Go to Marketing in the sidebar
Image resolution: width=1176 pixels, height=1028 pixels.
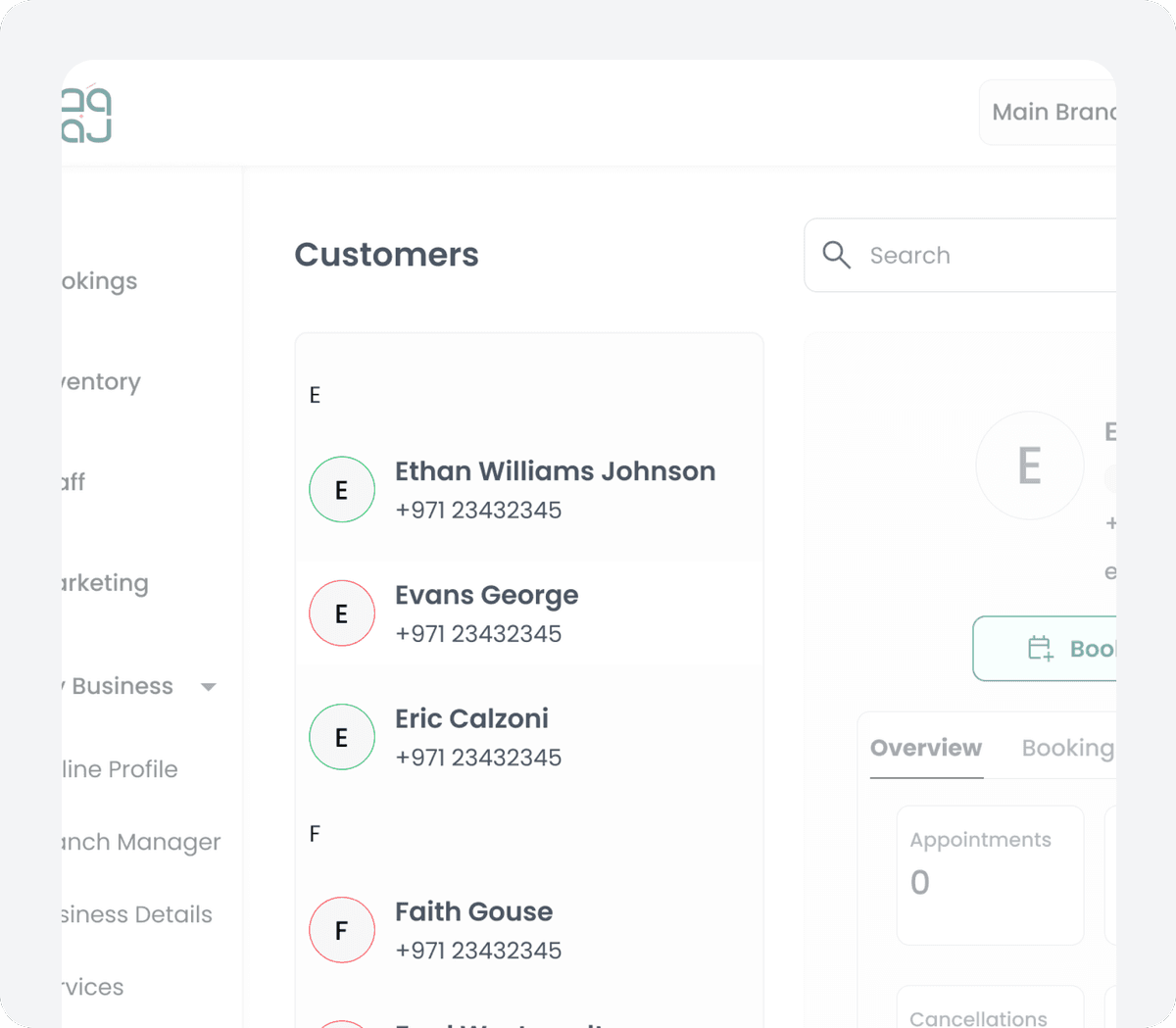click(x=105, y=583)
